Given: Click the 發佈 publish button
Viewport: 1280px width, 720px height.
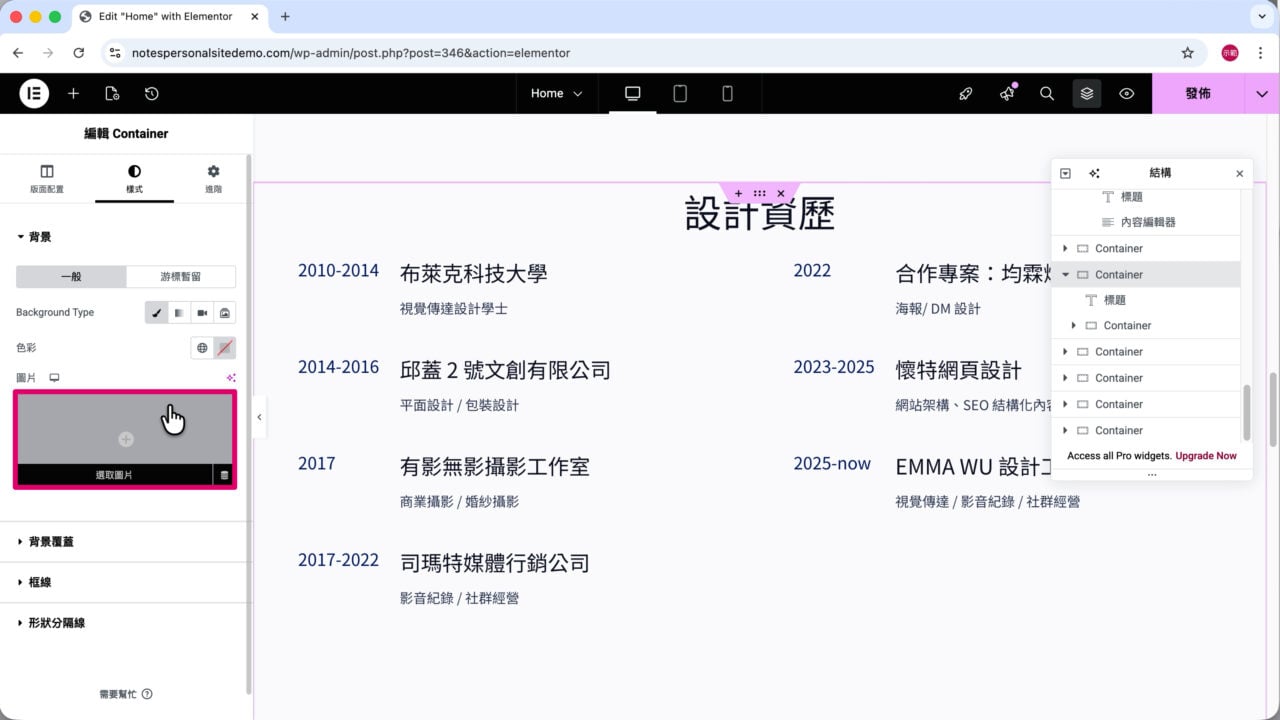Looking at the screenshot, I should 1198,93.
